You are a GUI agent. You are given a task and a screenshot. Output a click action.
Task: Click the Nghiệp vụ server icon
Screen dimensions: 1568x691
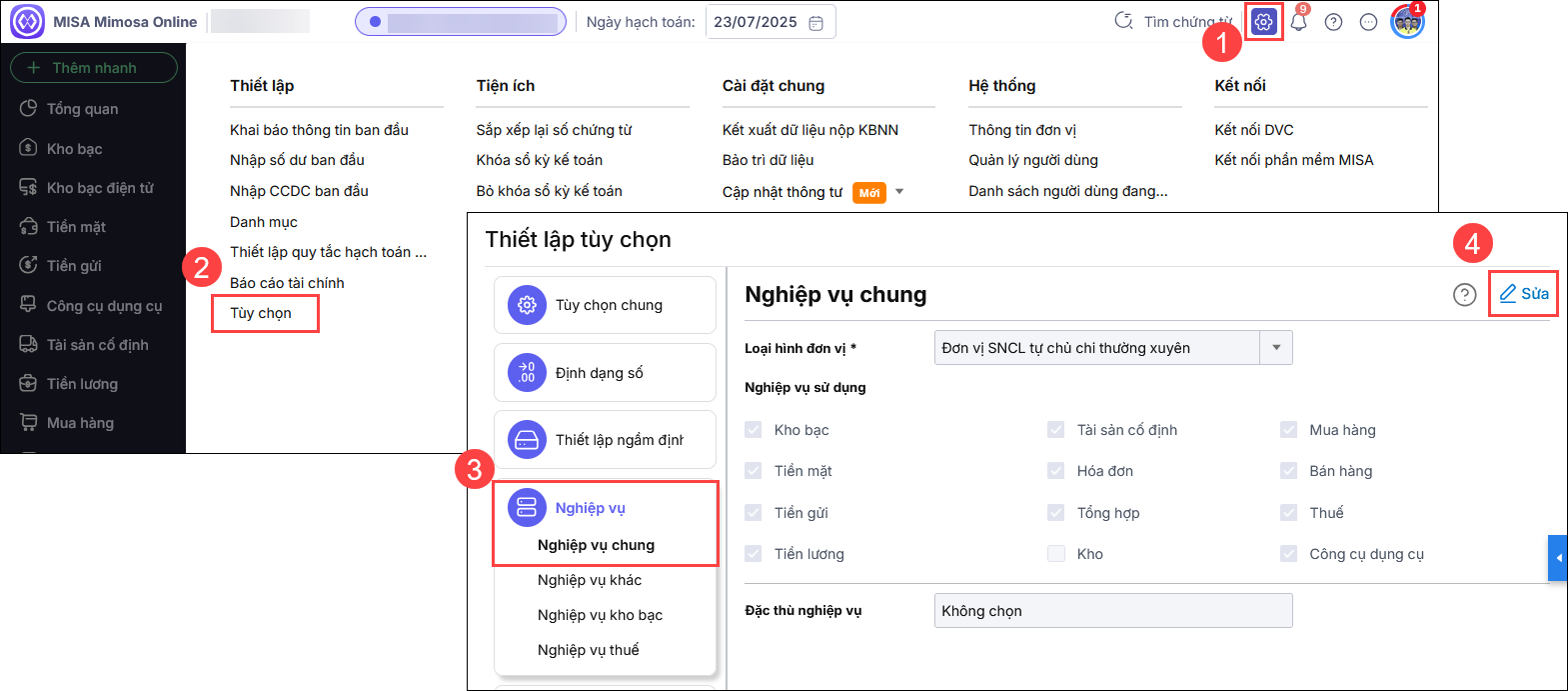(527, 508)
